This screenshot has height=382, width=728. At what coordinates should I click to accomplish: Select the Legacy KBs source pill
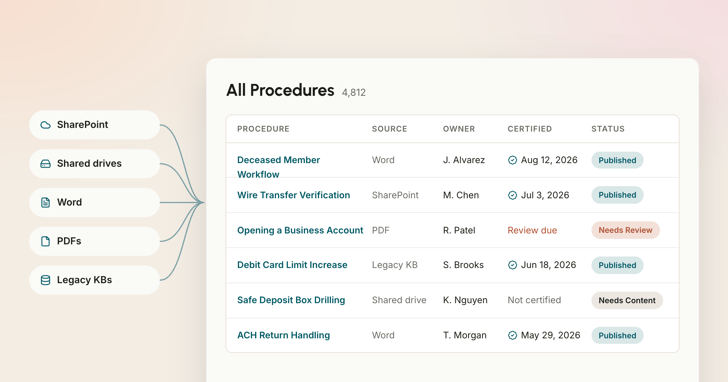pyautogui.click(x=95, y=280)
